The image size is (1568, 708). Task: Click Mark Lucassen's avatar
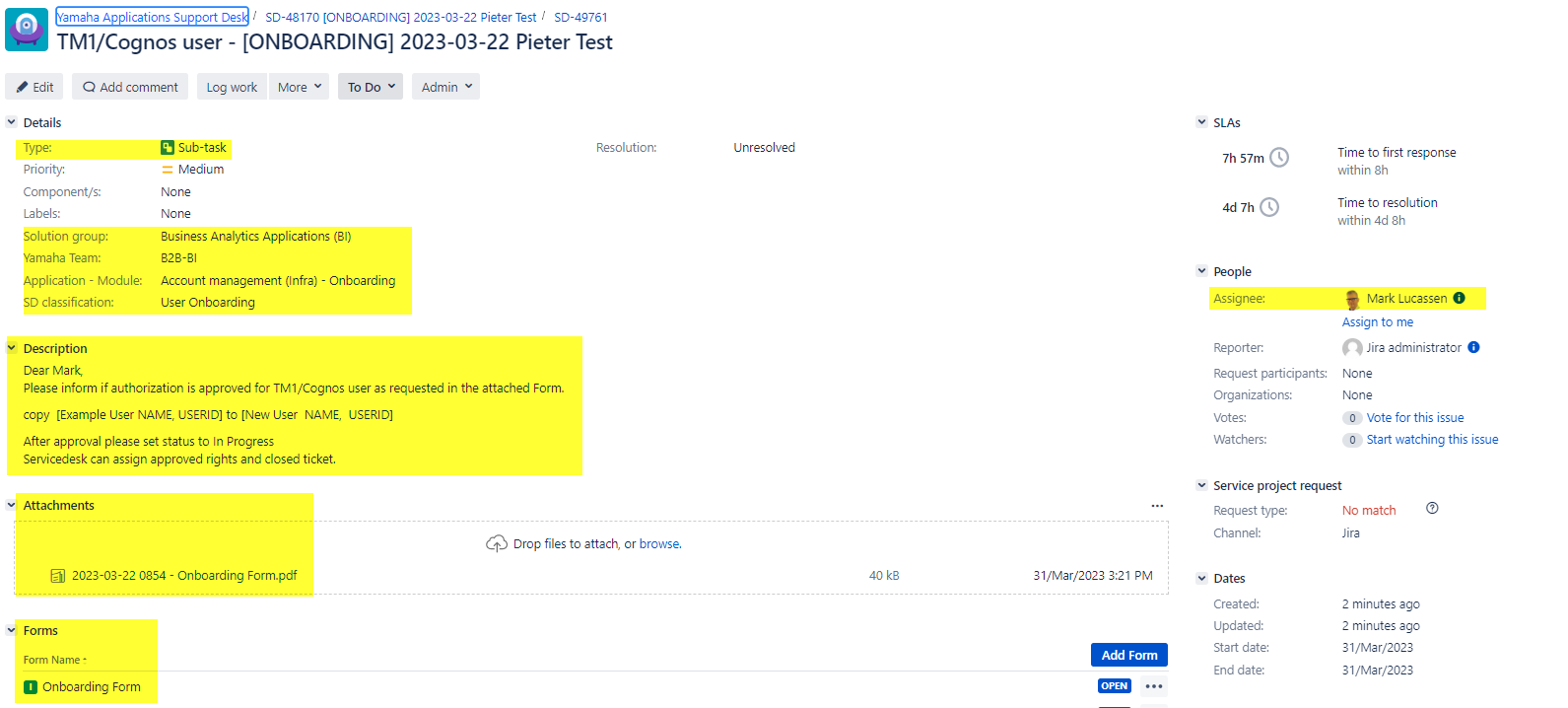click(1352, 299)
